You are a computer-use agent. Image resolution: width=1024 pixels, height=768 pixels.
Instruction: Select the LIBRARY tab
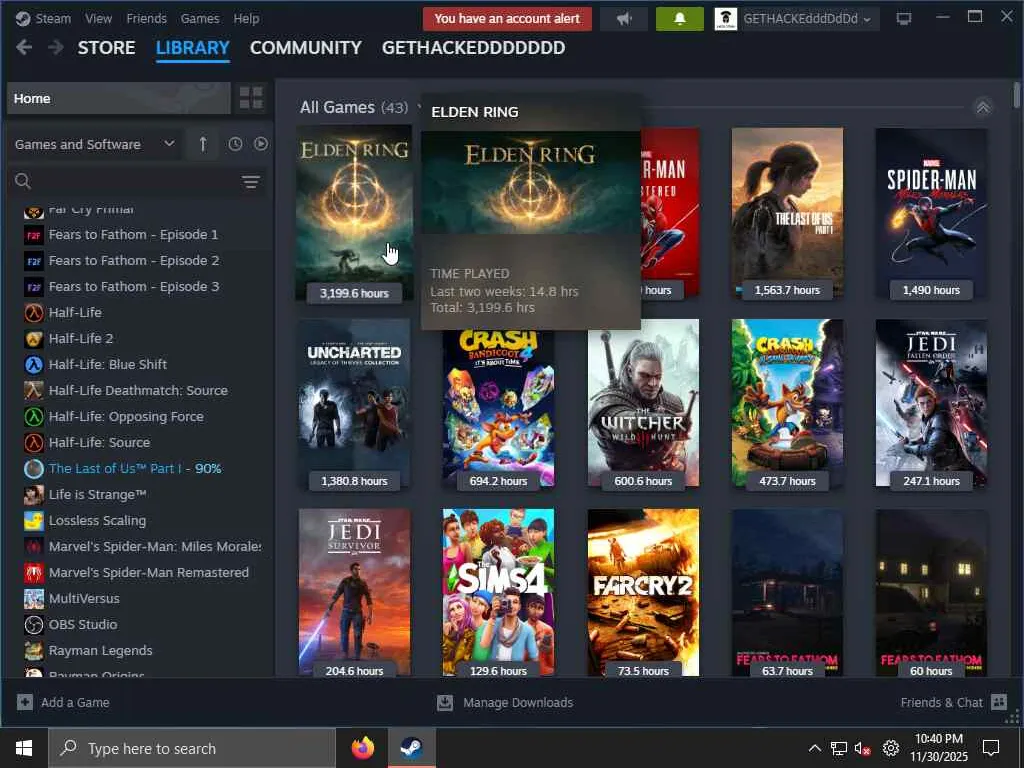pyautogui.click(x=193, y=48)
